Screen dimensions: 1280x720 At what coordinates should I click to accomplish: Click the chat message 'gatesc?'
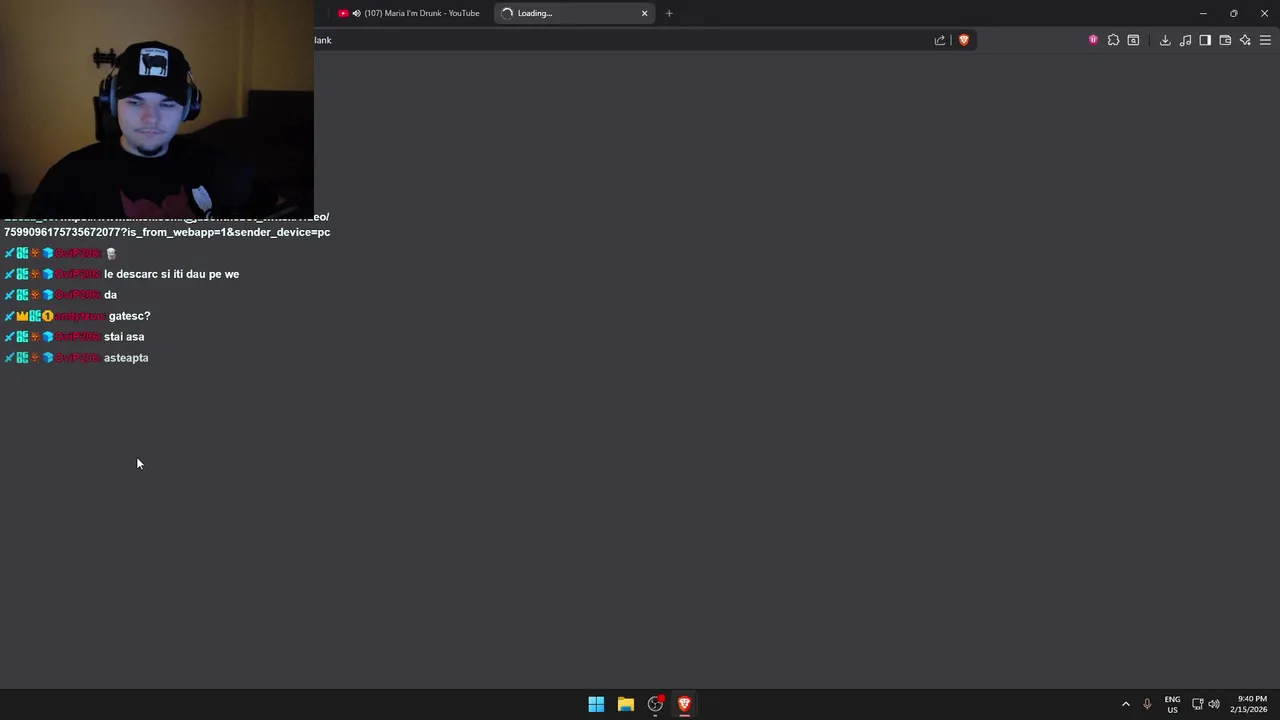[x=130, y=316]
